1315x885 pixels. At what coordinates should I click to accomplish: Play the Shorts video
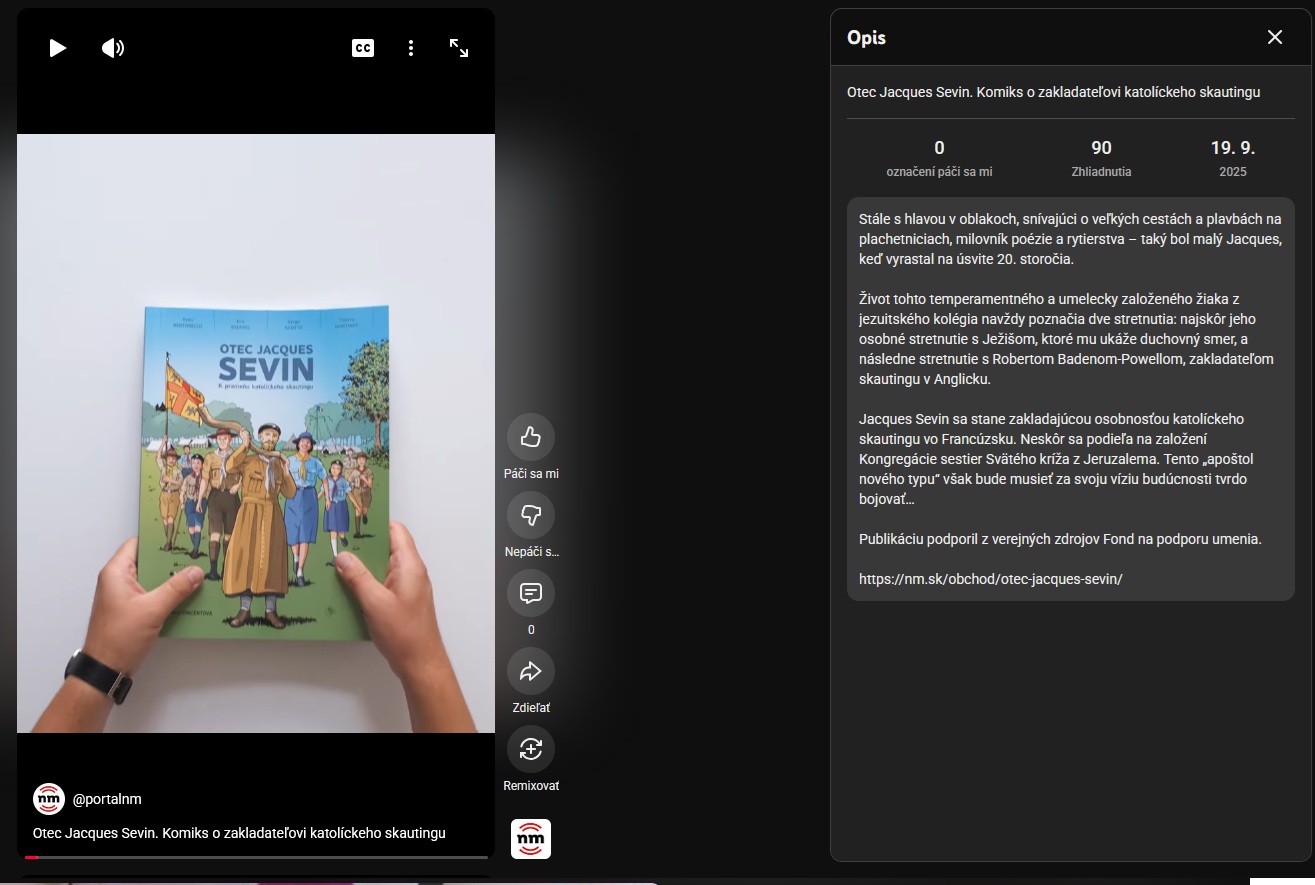pyautogui.click(x=58, y=48)
